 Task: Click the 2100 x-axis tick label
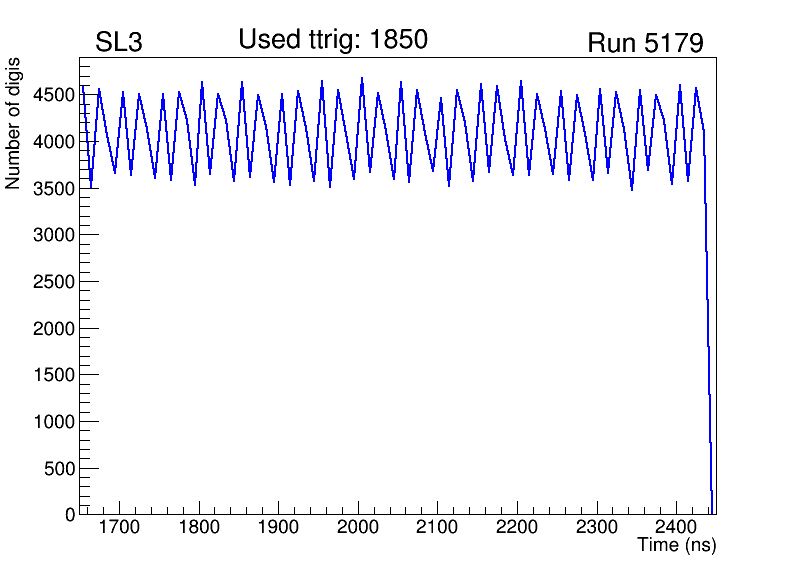pos(438,527)
